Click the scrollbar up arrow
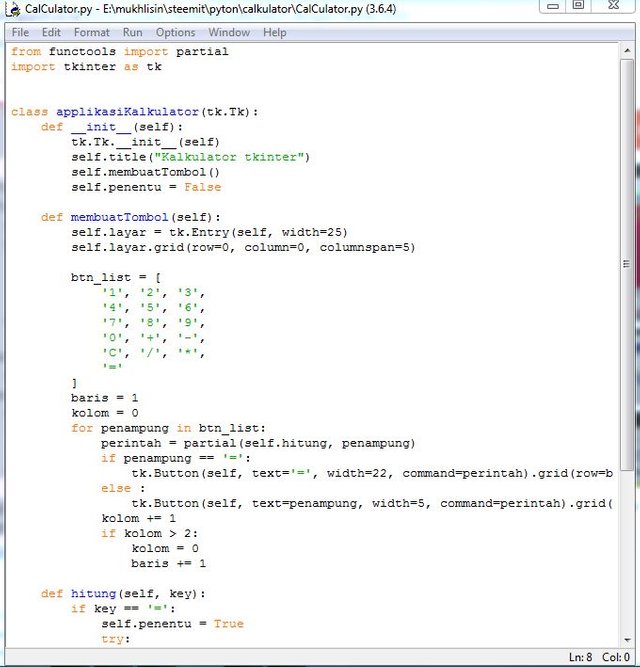The width and height of the screenshot is (640, 667). click(x=627, y=51)
